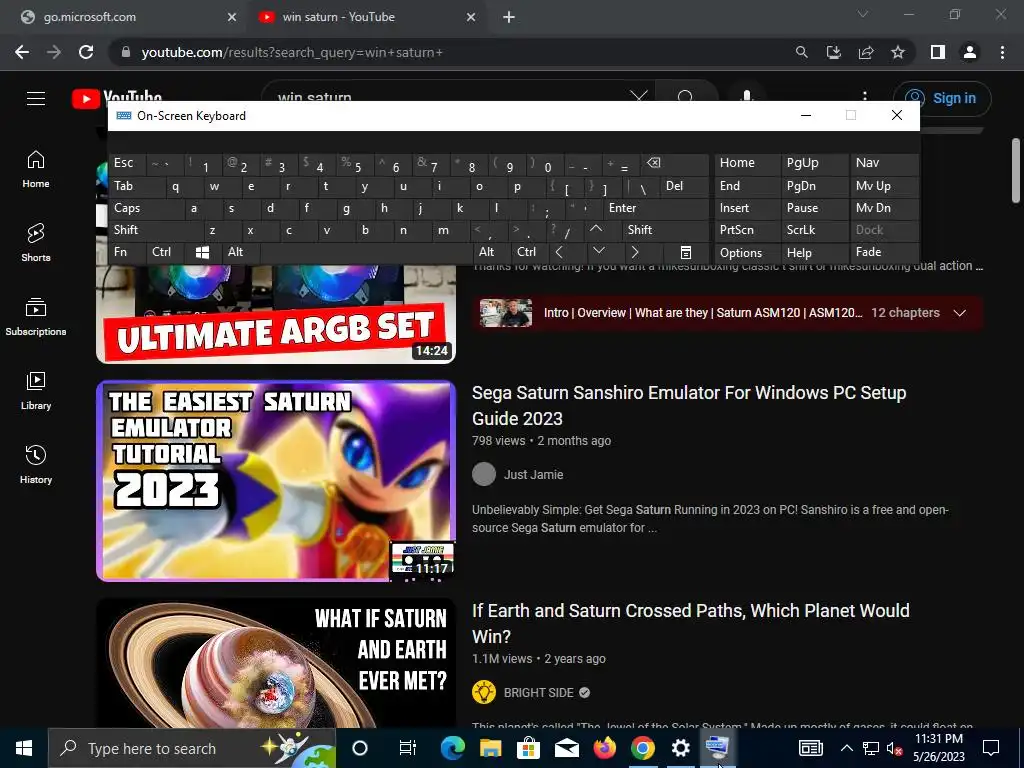This screenshot has width=1024, height=768.
Task: Open Microsoft Store from taskbar
Action: (528, 748)
